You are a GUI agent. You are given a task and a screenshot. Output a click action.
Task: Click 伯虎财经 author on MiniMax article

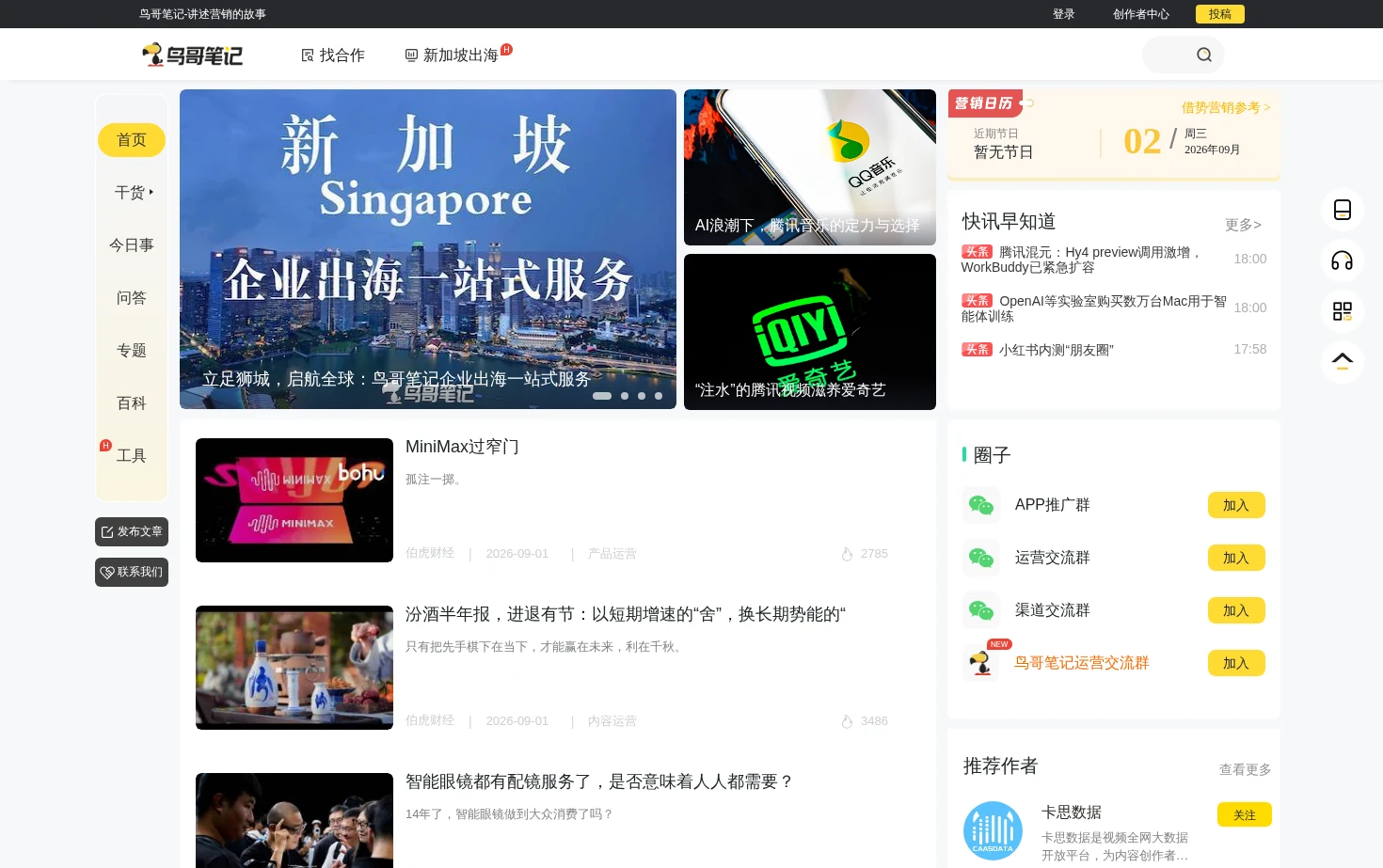click(x=430, y=553)
